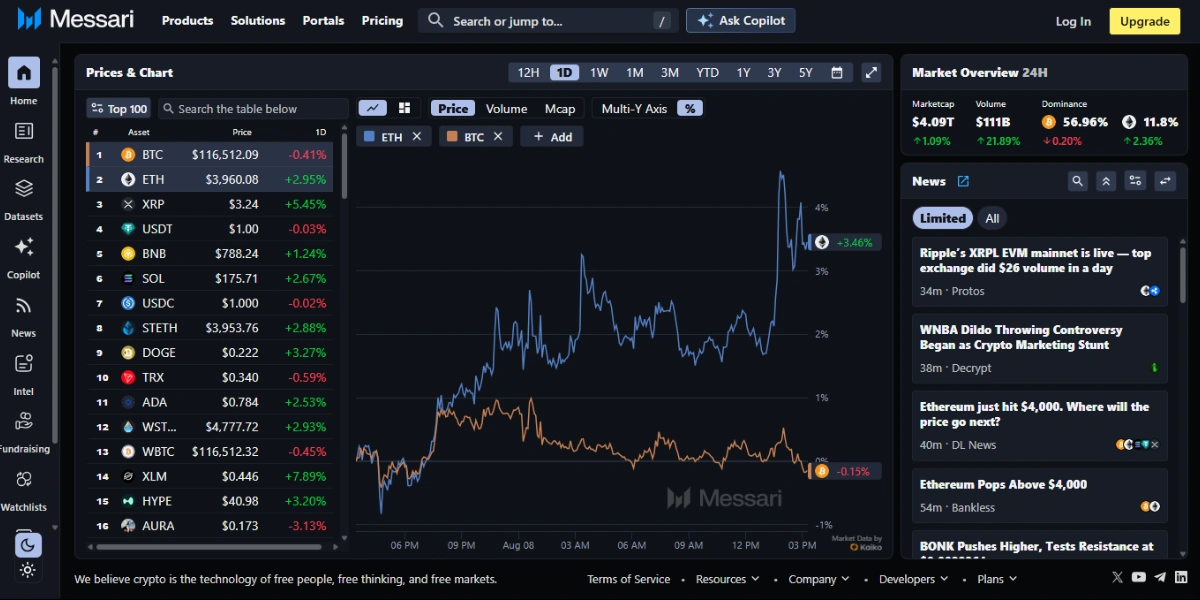Image resolution: width=1200 pixels, height=600 pixels.
Task: Open Messari's Telegram link
Action: 1160,577
